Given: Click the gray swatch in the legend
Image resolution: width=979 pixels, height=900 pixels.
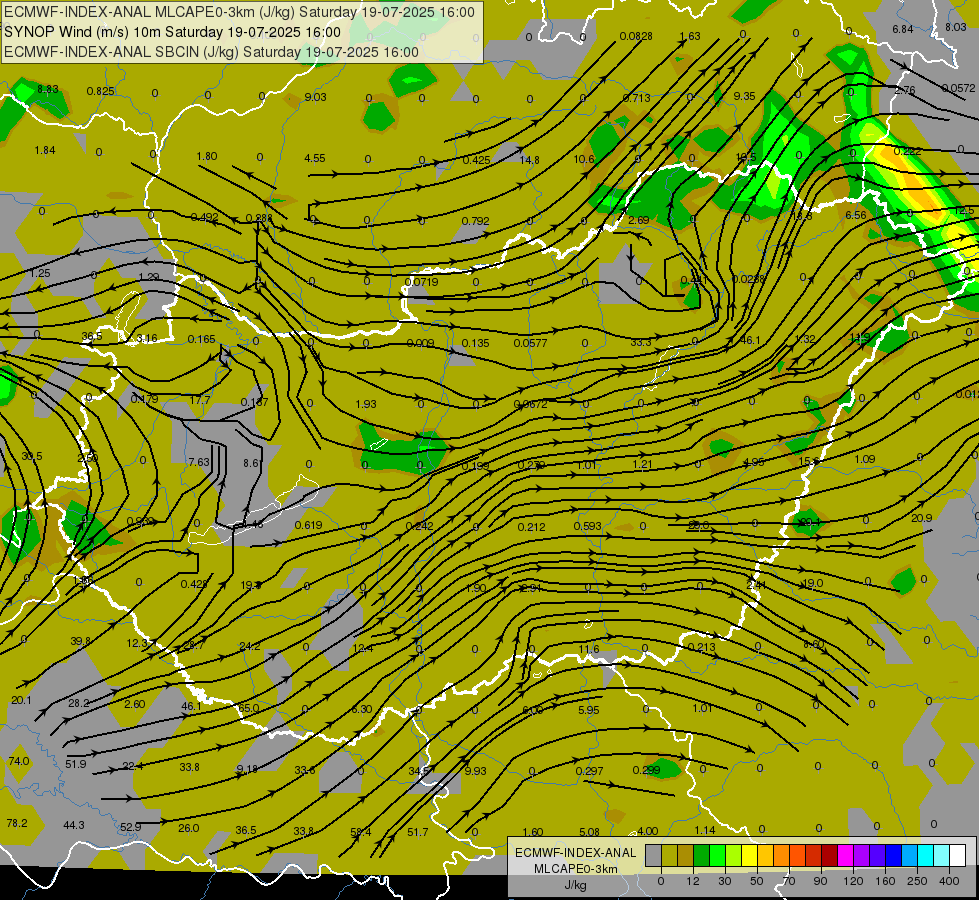Looking at the screenshot, I should pos(653,855).
